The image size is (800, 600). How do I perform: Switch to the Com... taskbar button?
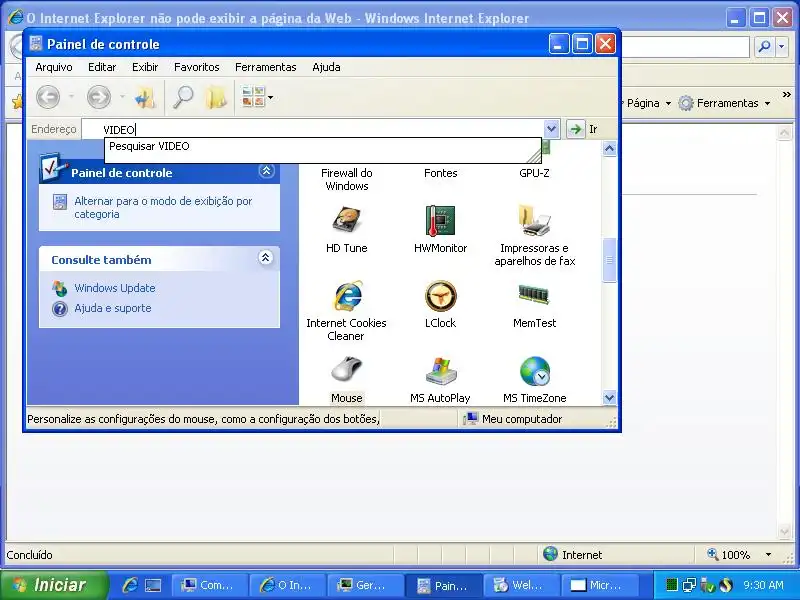click(209, 585)
